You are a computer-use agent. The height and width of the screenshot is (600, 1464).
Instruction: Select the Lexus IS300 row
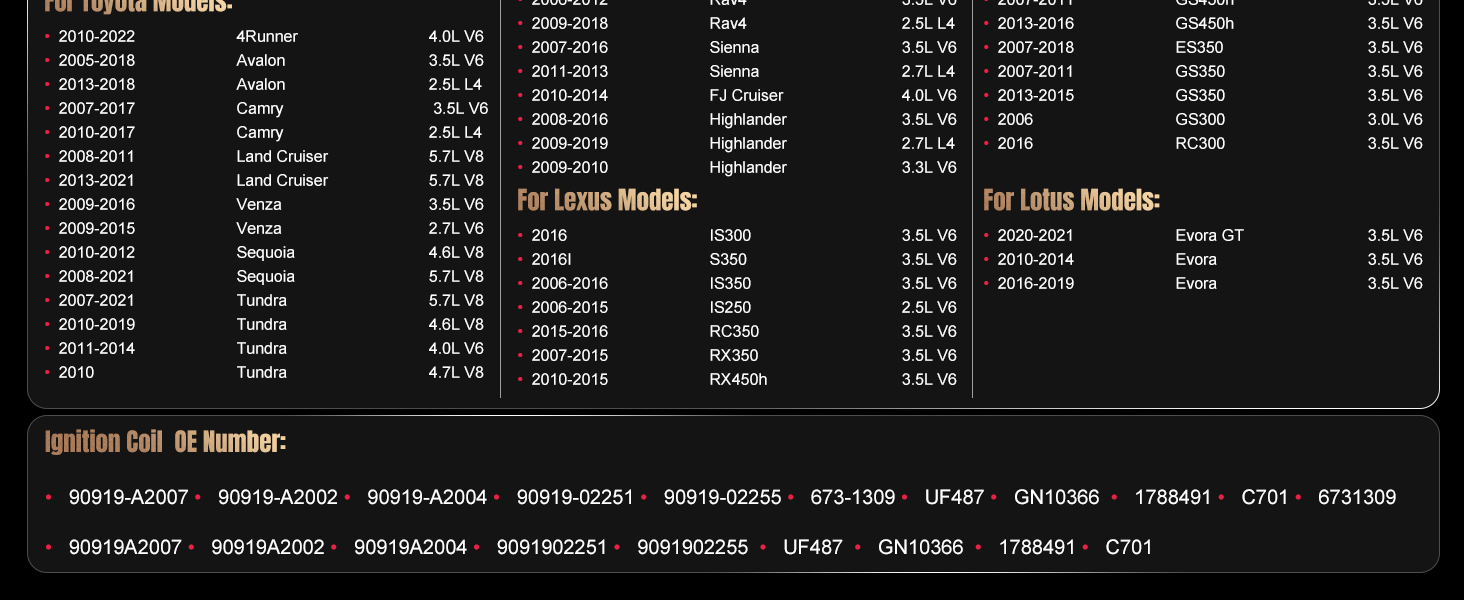tap(730, 236)
